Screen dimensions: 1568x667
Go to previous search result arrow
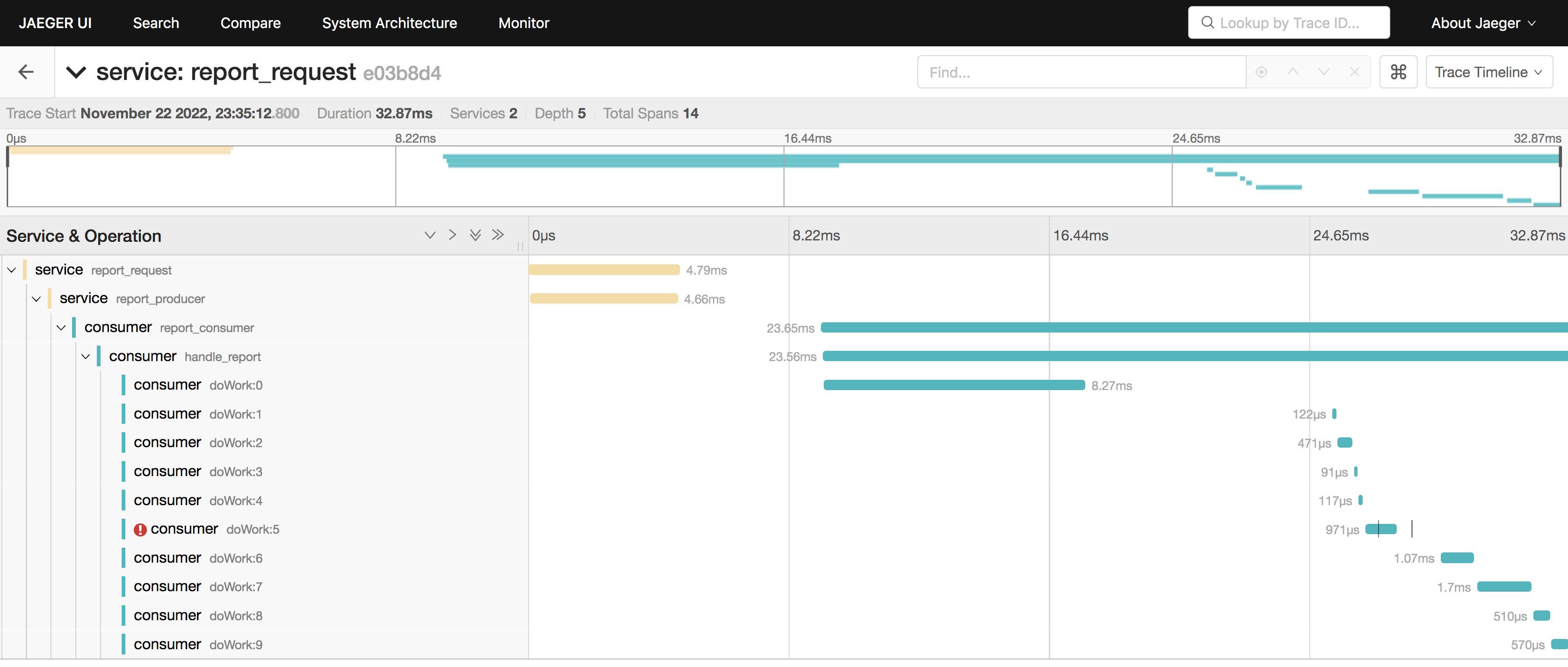click(x=1292, y=72)
